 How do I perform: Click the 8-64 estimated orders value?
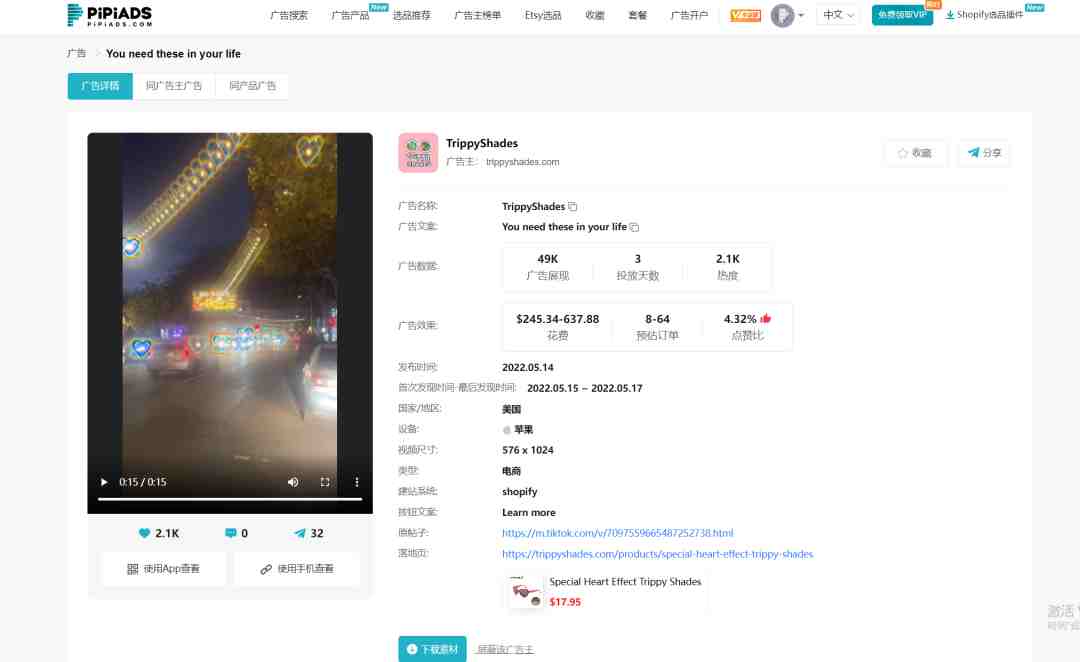point(657,320)
